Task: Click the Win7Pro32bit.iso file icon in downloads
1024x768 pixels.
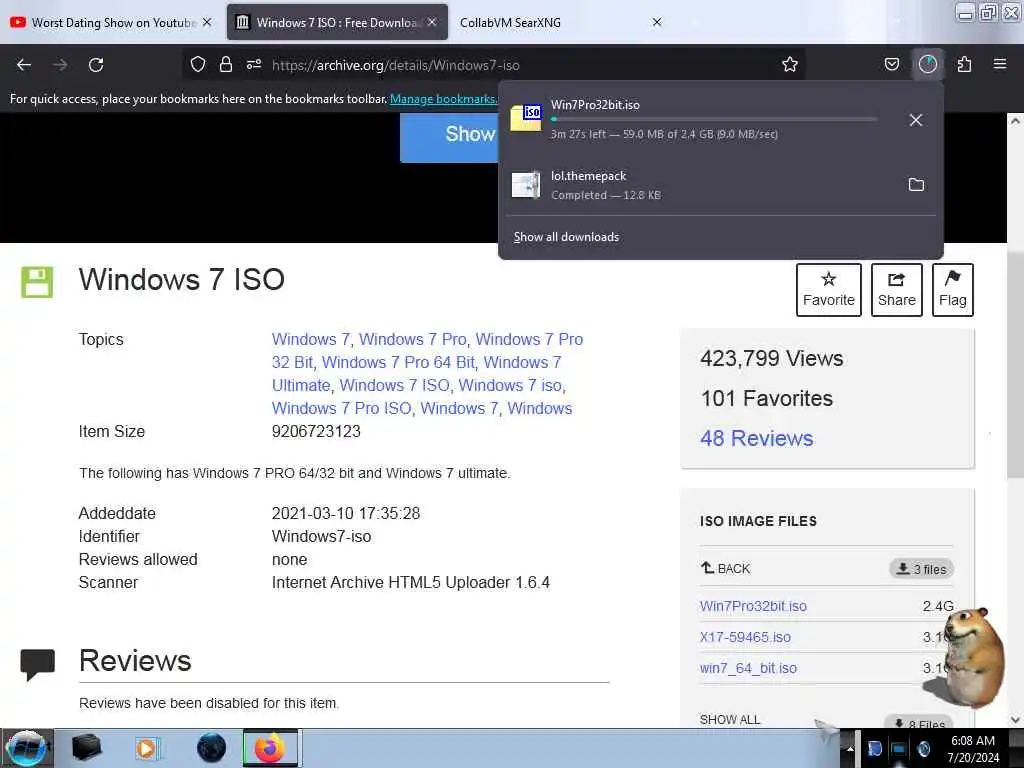Action: [526, 118]
